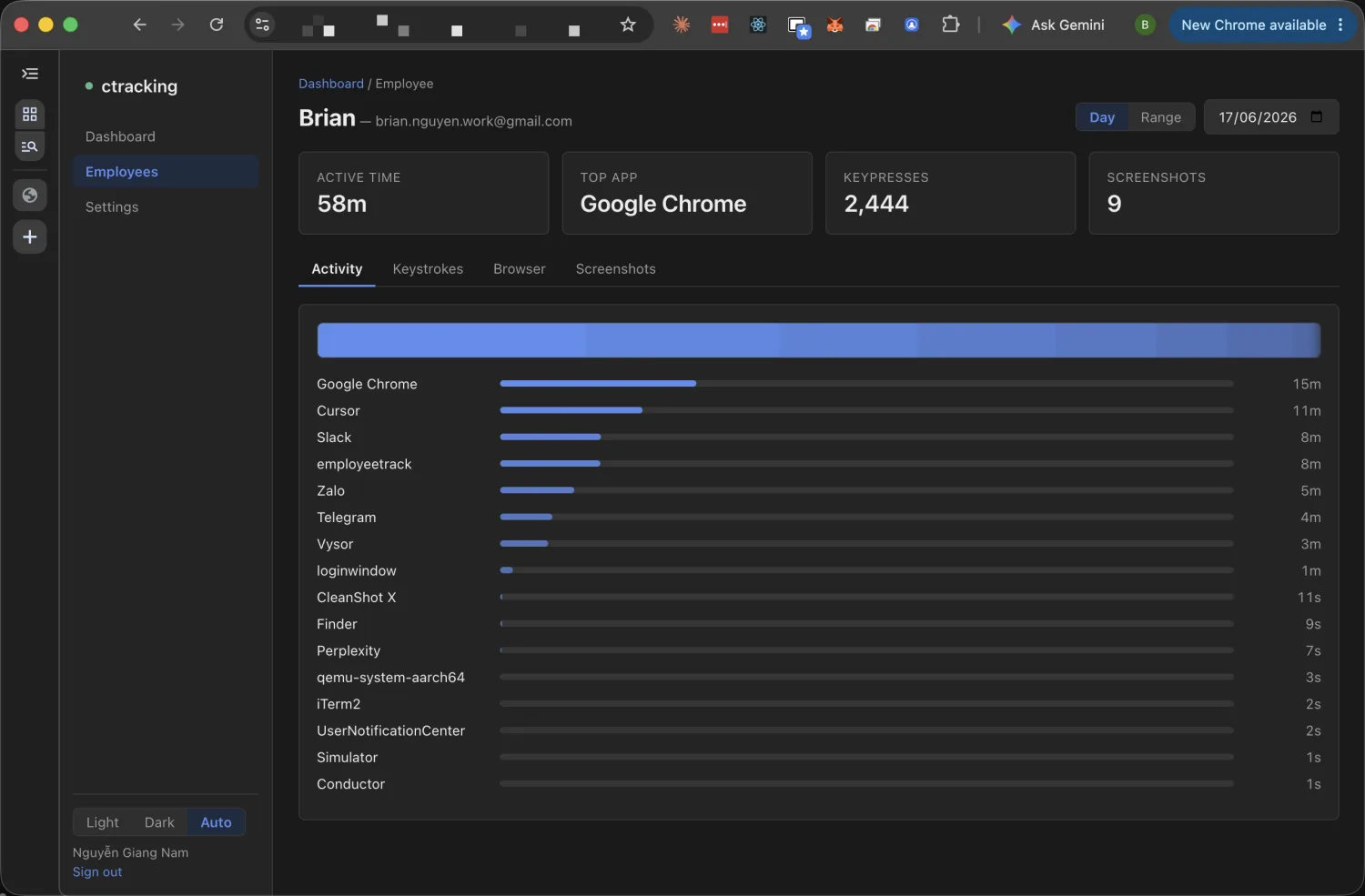
Task: Click New Chrome available update button
Action: coord(1253,25)
